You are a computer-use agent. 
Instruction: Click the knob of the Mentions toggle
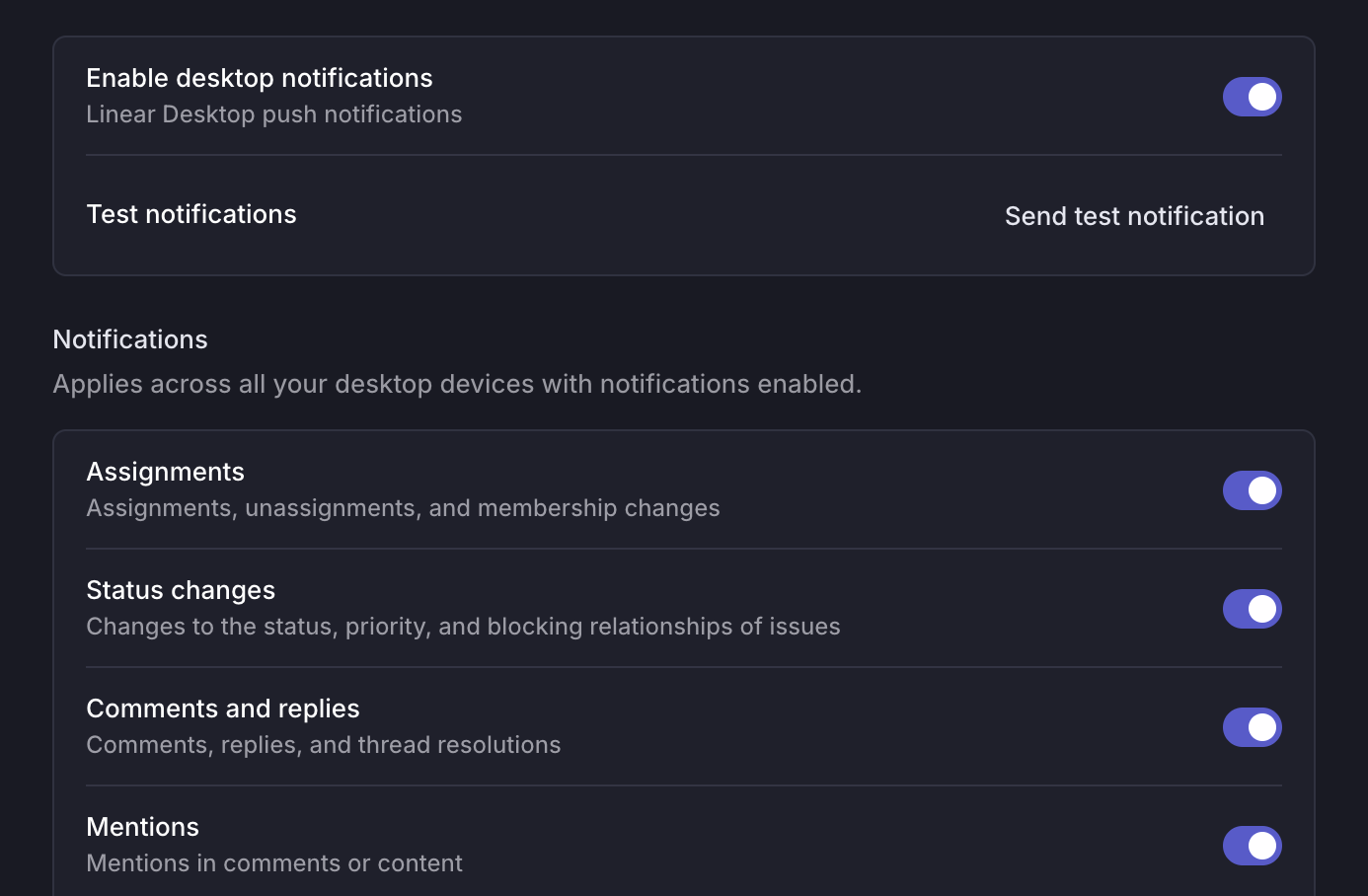click(1261, 846)
